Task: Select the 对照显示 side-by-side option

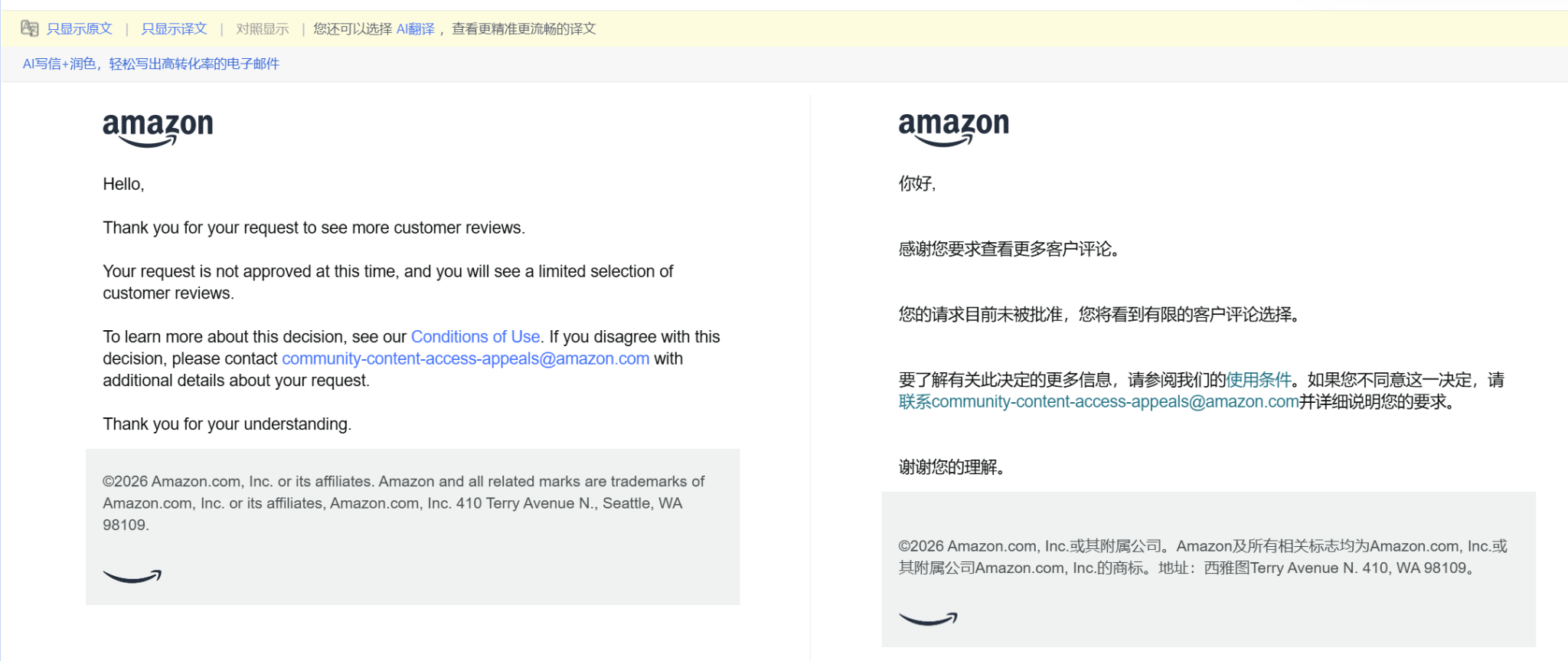Action: click(x=263, y=29)
